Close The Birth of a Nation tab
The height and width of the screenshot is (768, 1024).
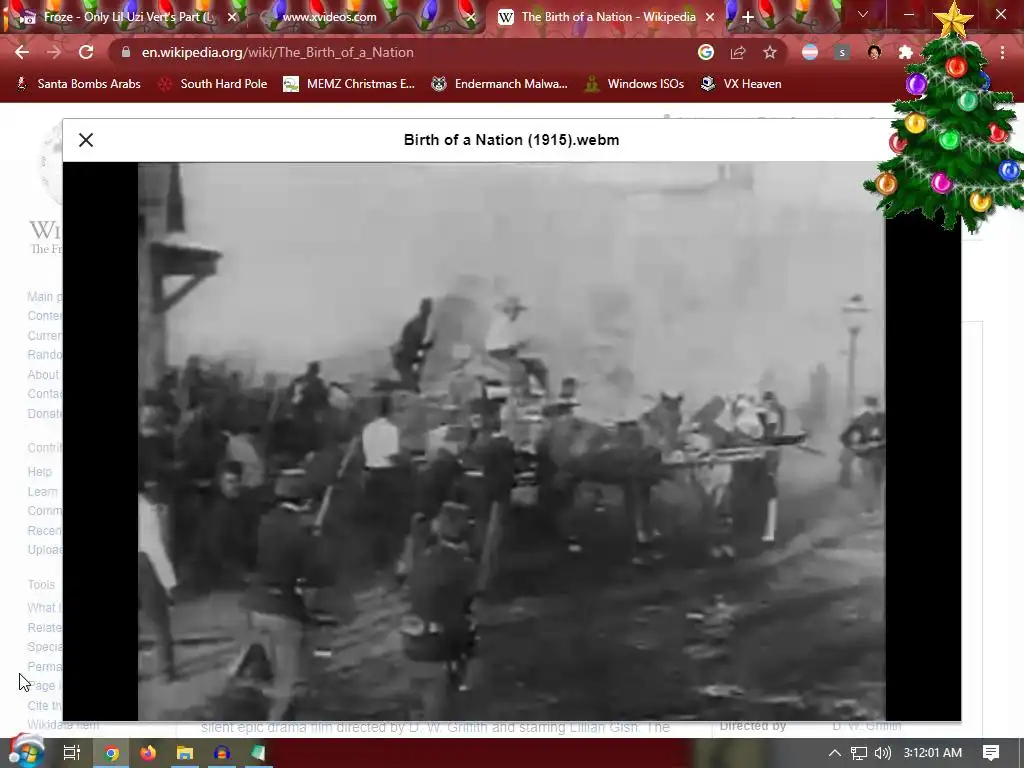(x=710, y=17)
